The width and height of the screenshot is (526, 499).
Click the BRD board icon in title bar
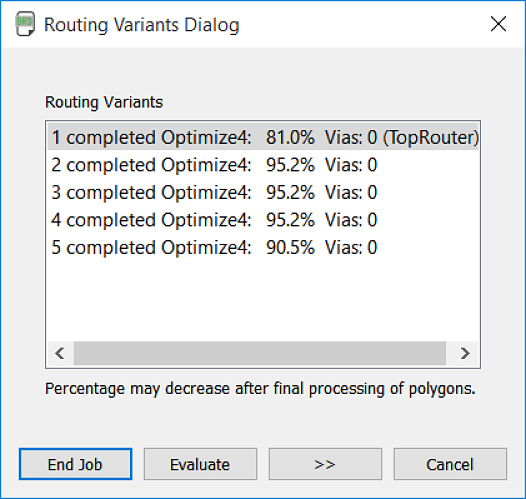25,24
